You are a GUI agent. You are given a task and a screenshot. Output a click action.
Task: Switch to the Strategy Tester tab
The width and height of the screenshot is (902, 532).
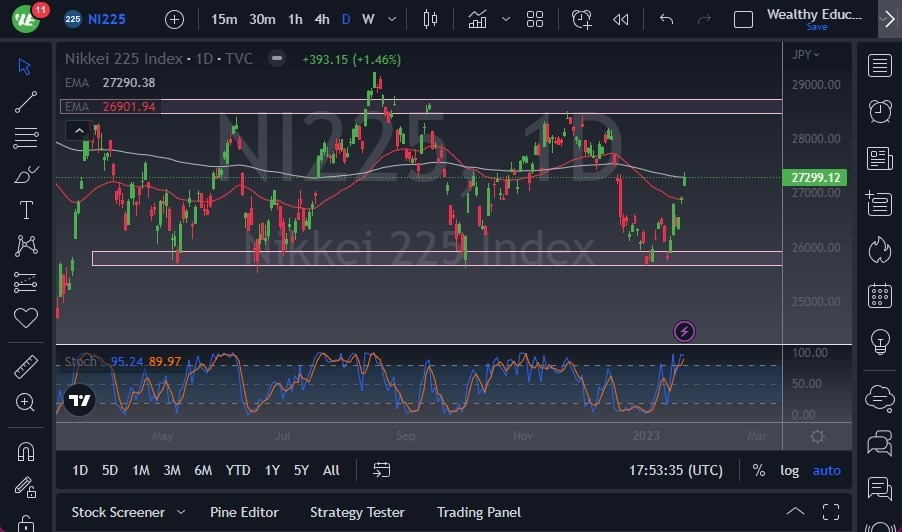357,512
